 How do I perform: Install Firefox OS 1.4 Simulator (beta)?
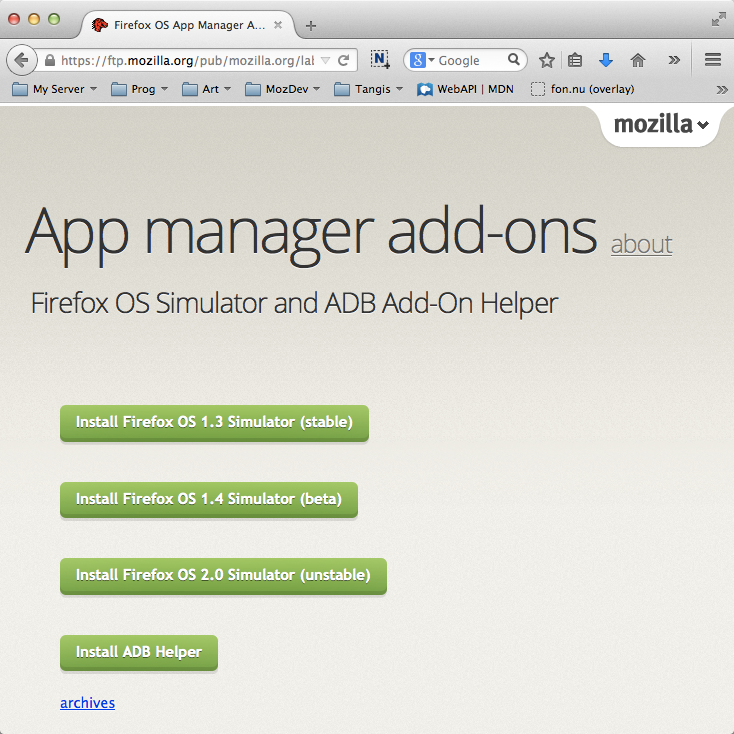tap(209, 499)
